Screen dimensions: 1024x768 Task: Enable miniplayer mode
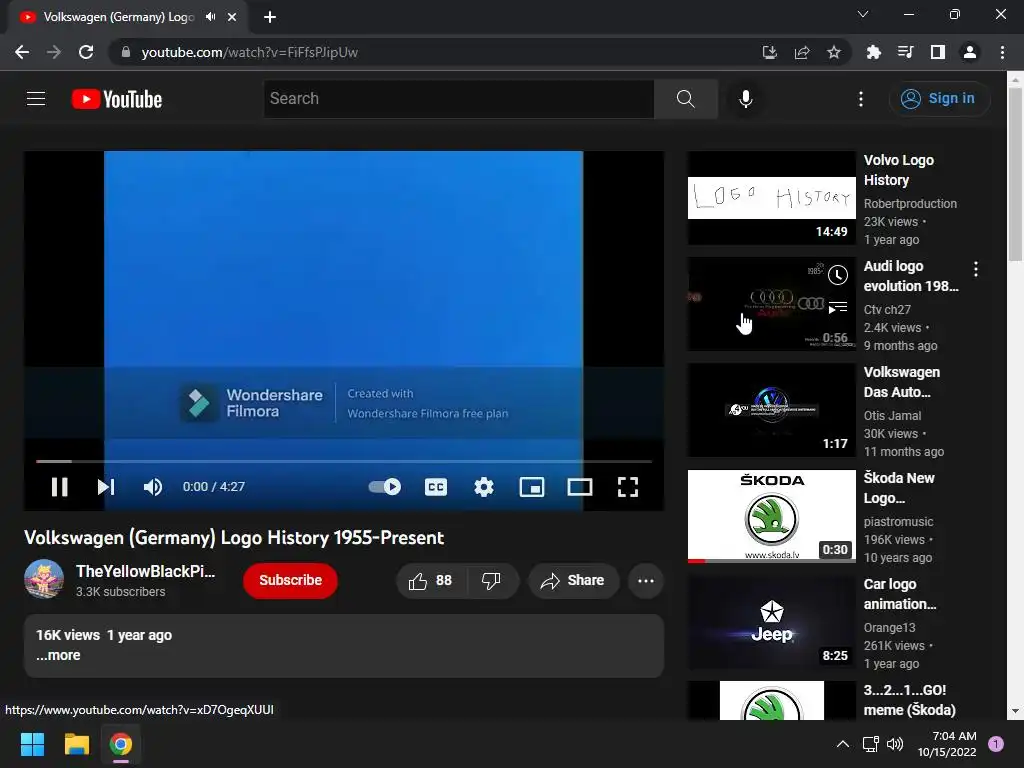[x=532, y=487]
